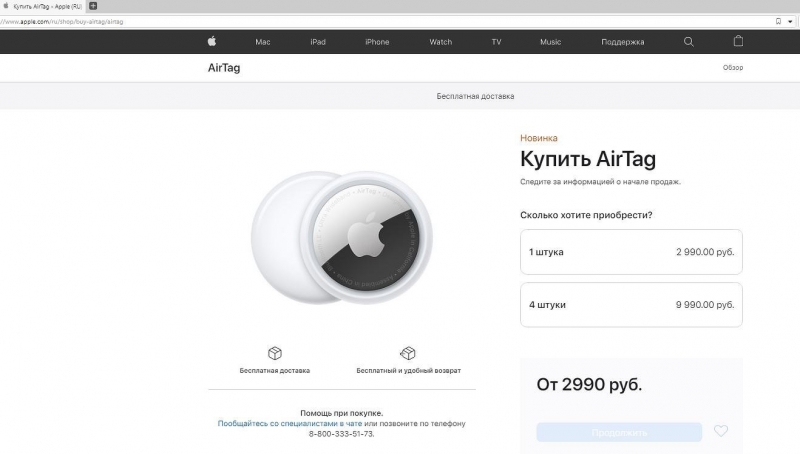Click the Купить AirTag title
Viewport: 800px width, 454px height.
588,159
